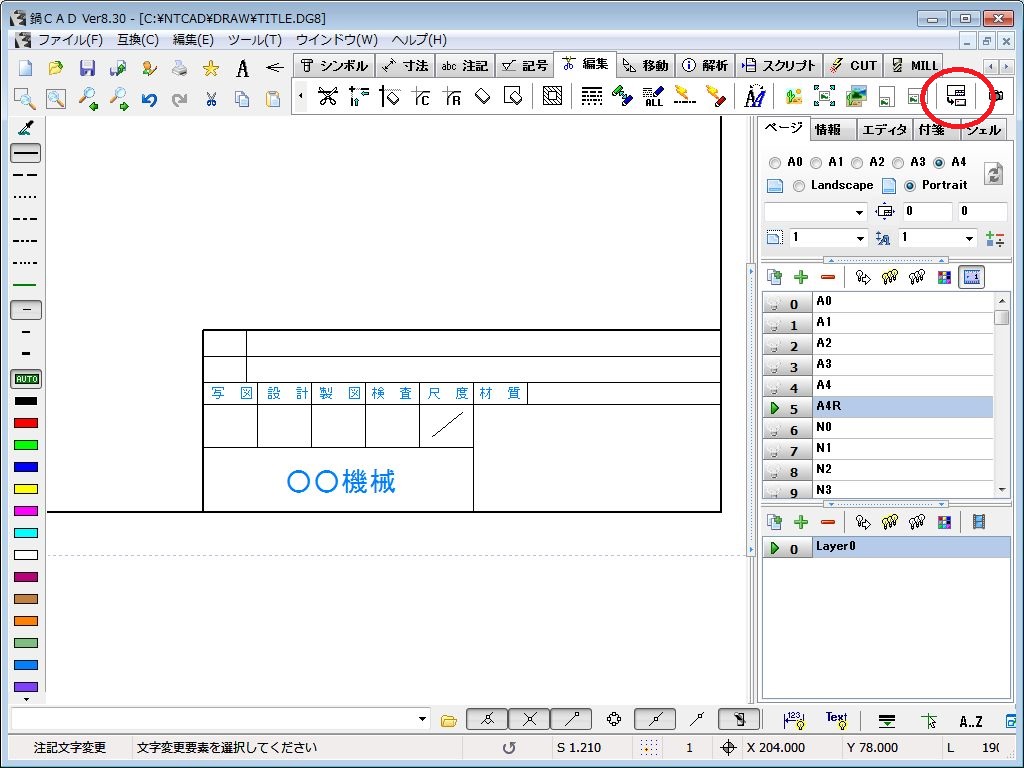The image size is (1024, 768).
Task: Click the red minus above page list
Action: pos(828,278)
